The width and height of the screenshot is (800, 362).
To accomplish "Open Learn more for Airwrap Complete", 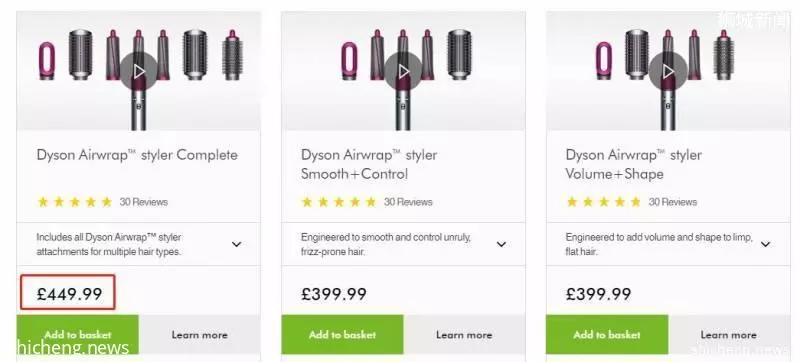I will pyautogui.click(x=199, y=334).
